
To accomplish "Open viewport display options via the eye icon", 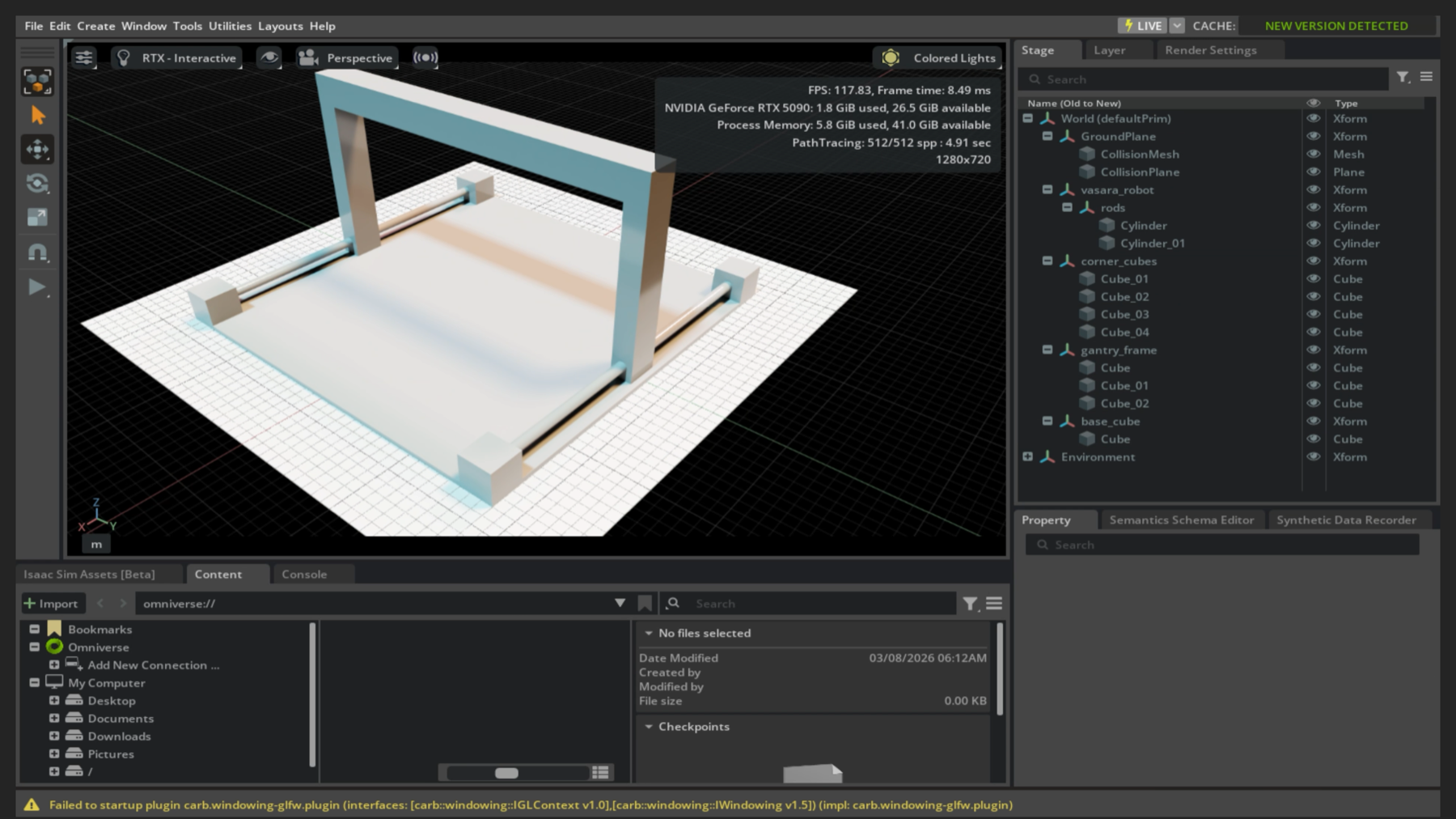I will click(x=269, y=57).
